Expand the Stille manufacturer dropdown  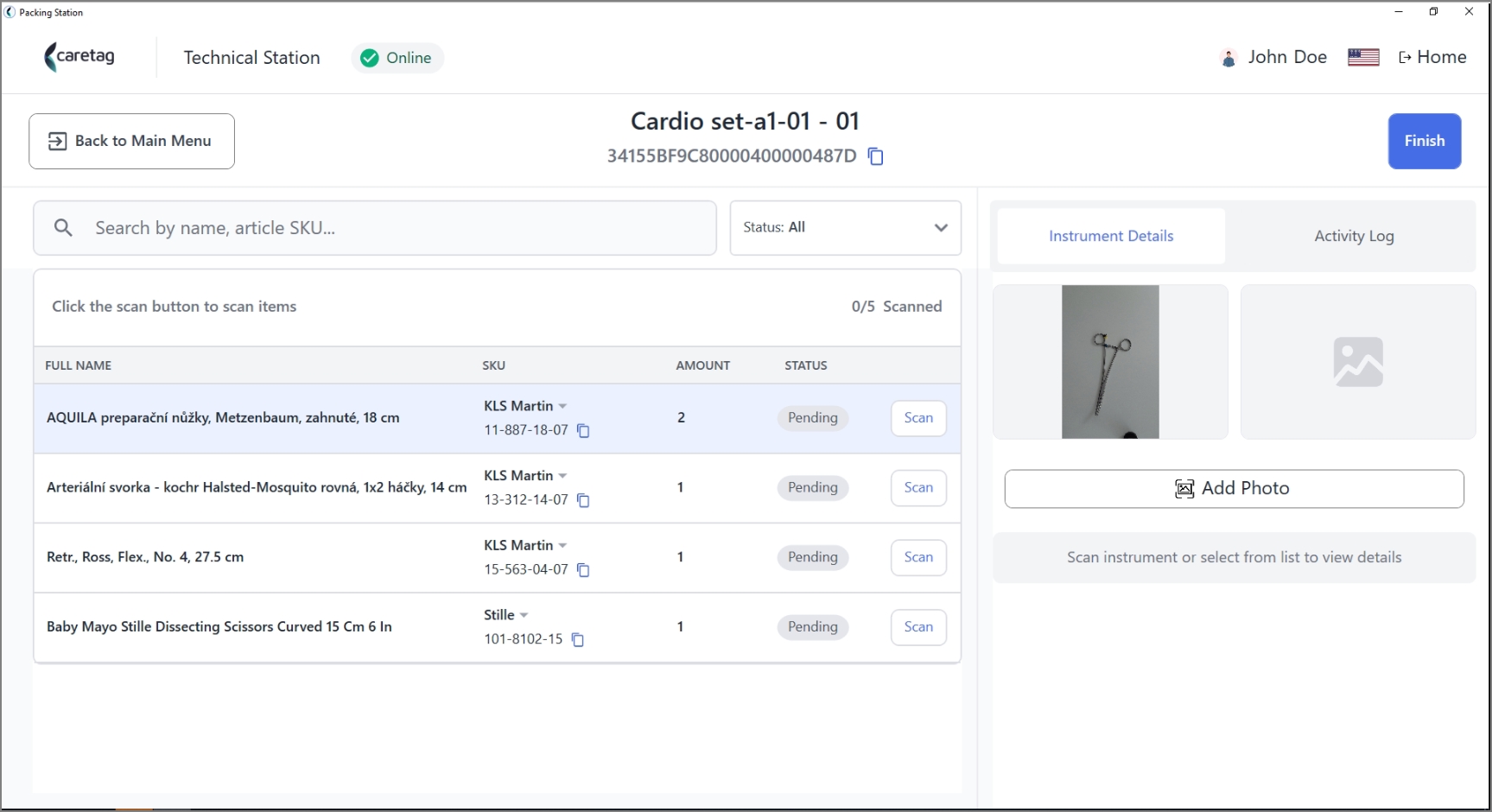(524, 615)
